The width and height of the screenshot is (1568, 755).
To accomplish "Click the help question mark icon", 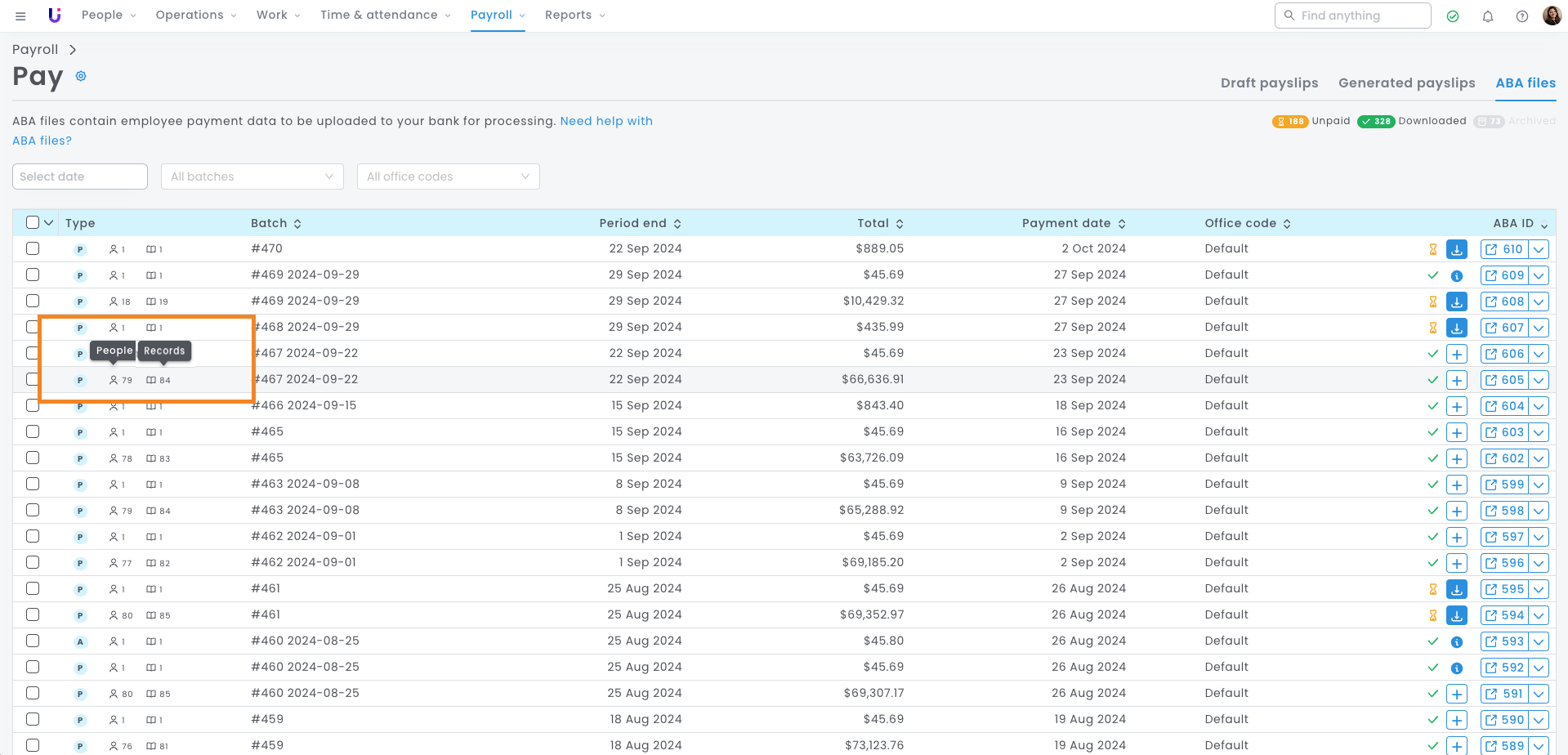I will pos(1521,16).
